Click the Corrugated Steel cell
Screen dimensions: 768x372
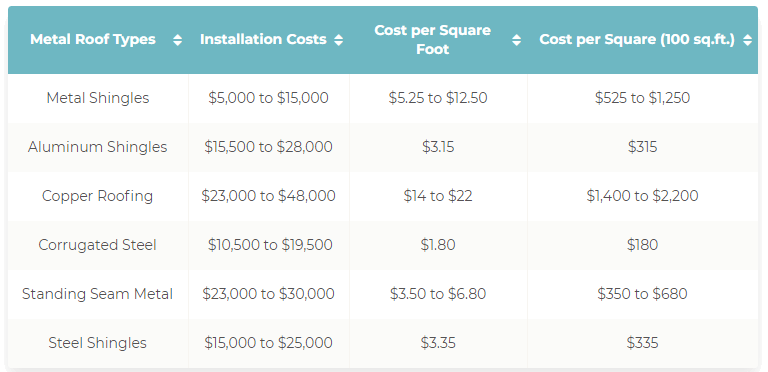tap(98, 245)
